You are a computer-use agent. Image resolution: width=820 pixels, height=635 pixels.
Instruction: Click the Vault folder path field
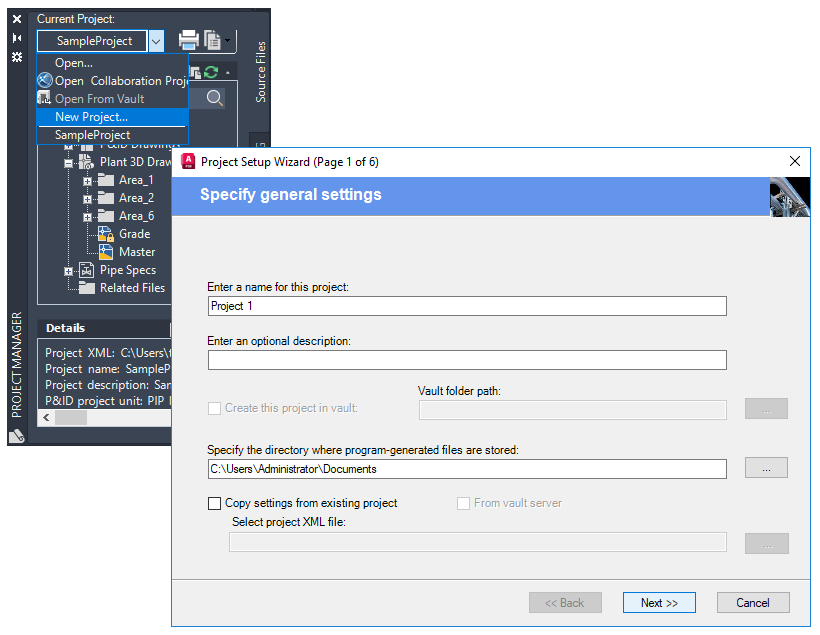(573, 410)
